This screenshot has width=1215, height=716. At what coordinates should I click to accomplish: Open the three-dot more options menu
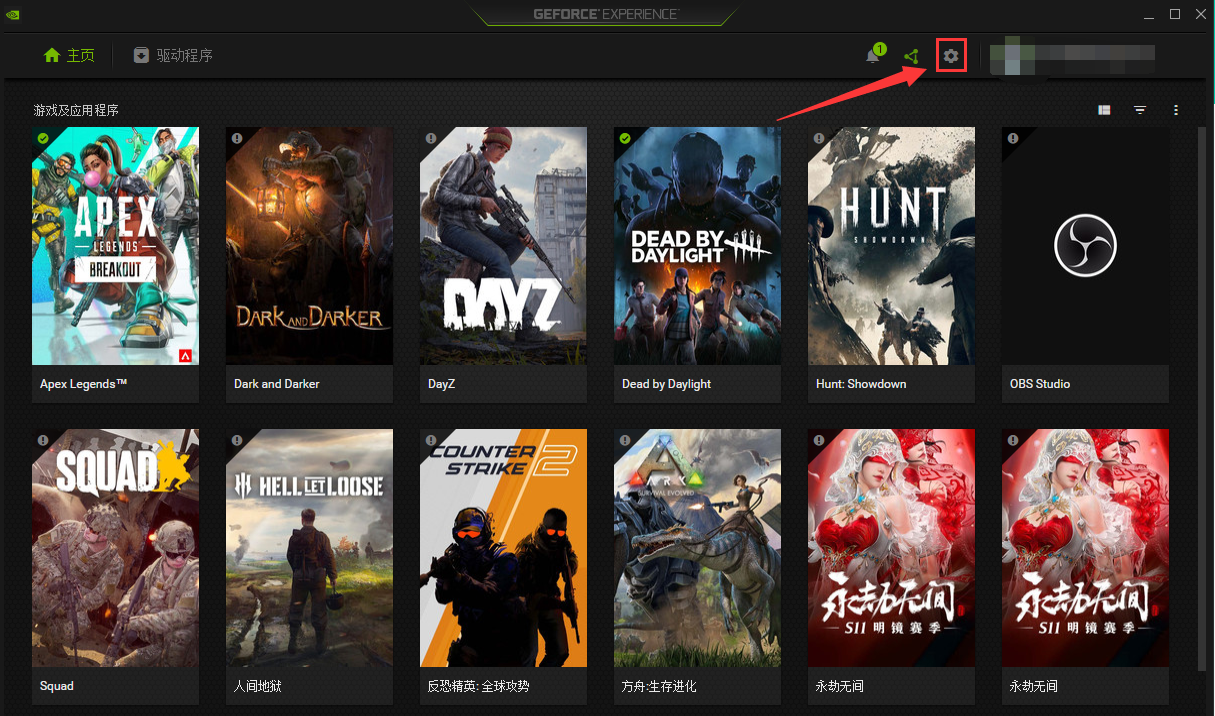[1176, 110]
